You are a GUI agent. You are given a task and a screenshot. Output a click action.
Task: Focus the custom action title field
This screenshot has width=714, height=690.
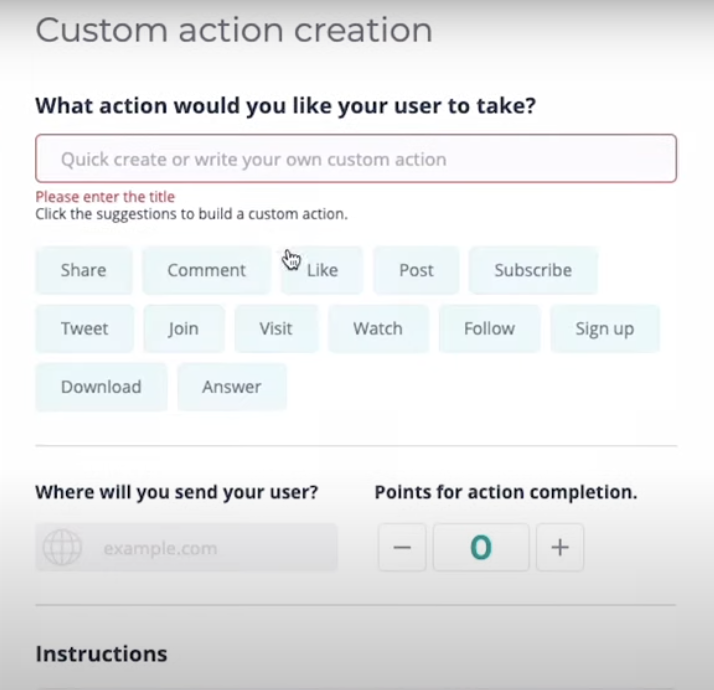(x=356, y=158)
